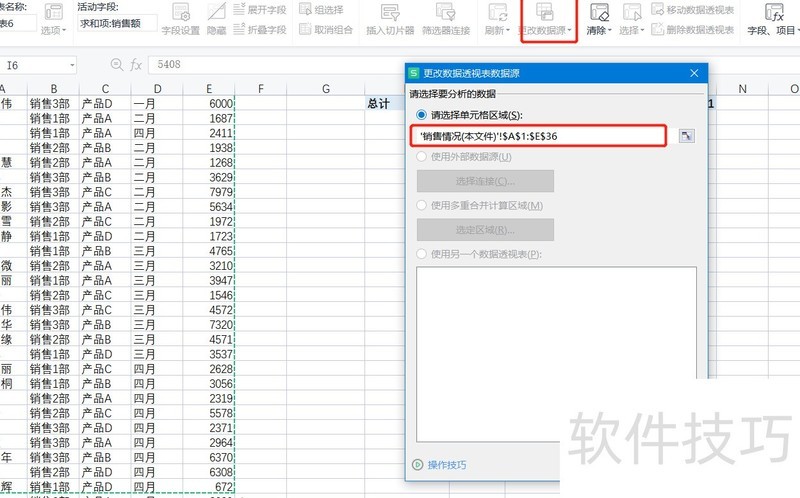
Task: Click the range picker icon beside the data source field
Action: (687, 136)
